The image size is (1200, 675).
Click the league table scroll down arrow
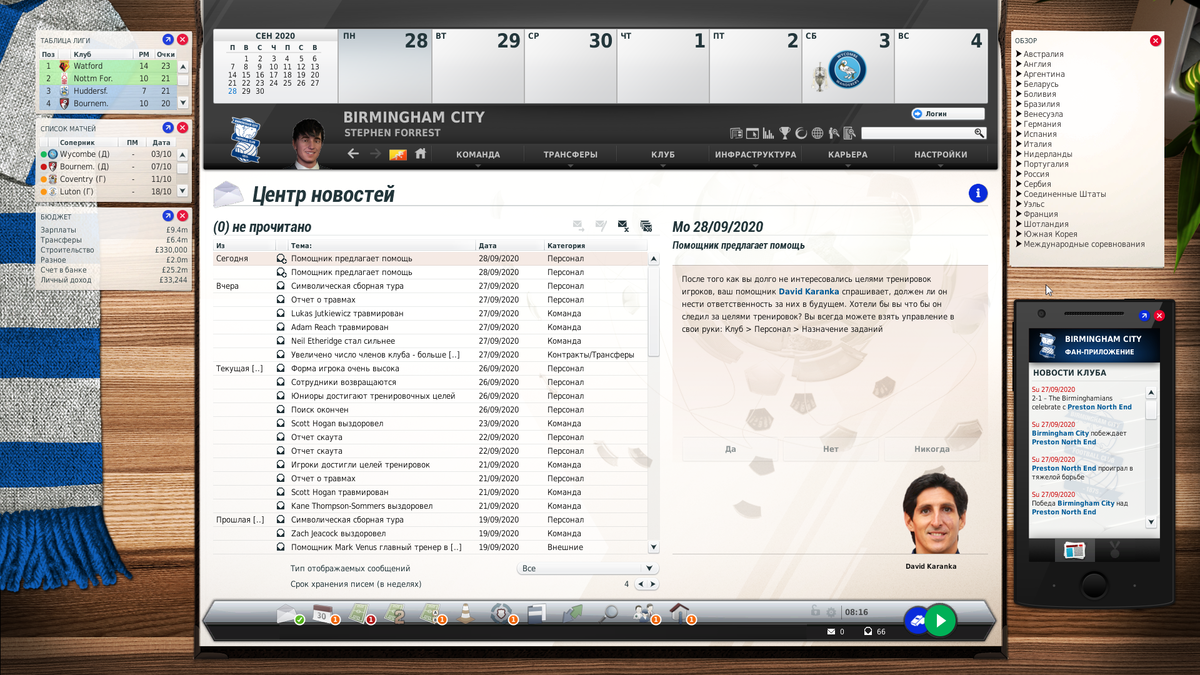(183, 103)
